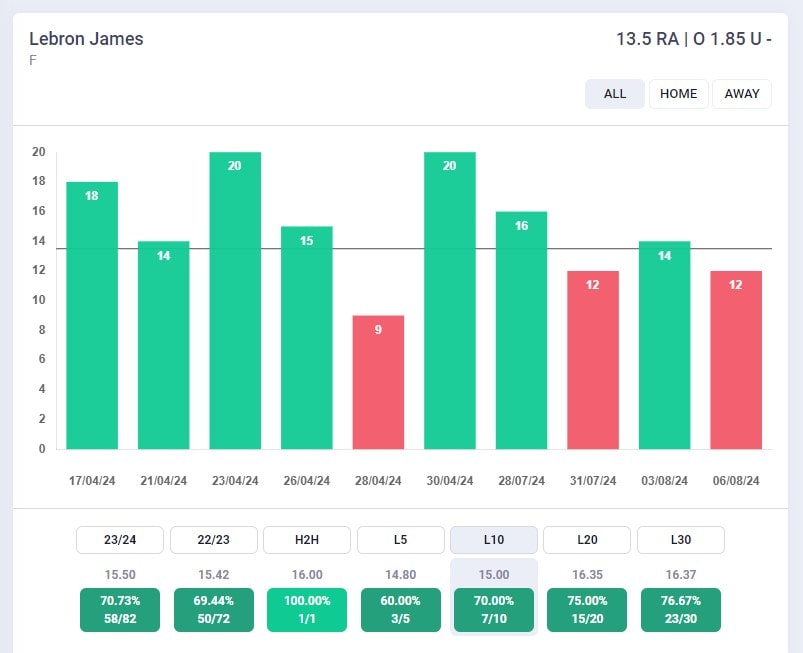Image resolution: width=803 pixels, height=653 pixels.
Task: Click the 13.5 RA odds line text
Action: click(693, 39)
